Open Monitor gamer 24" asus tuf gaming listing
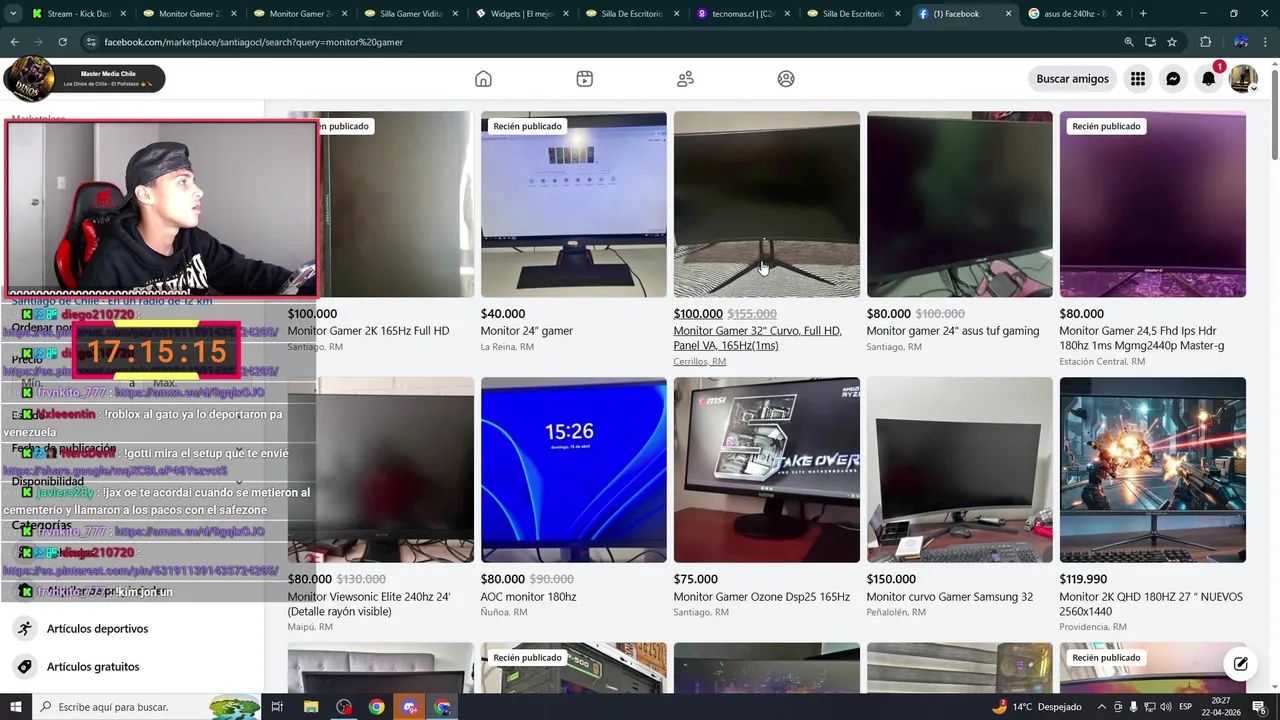1280x720 pixels. 952,331
